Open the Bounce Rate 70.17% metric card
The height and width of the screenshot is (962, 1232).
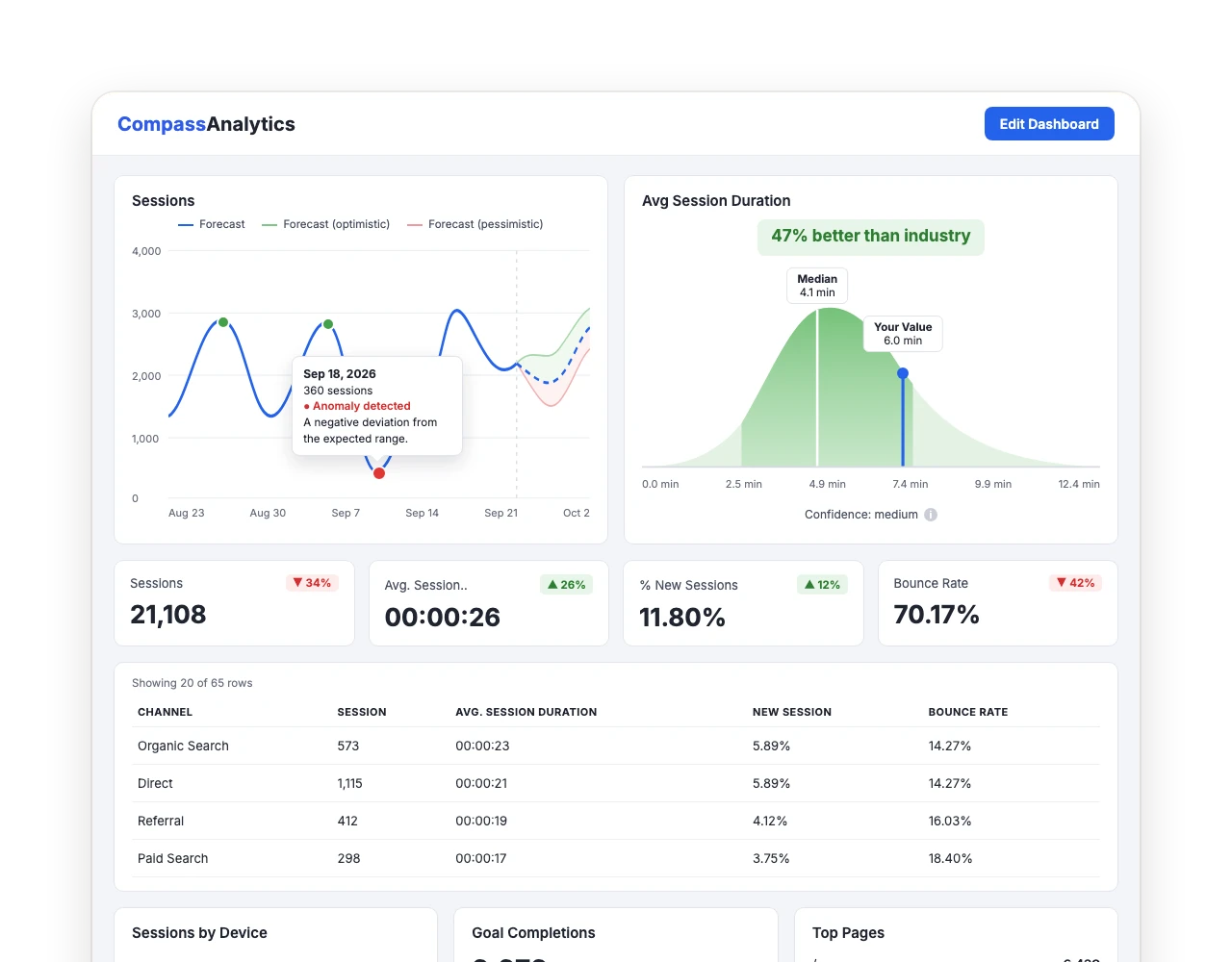pyautogui.click(x=998, y=603)
